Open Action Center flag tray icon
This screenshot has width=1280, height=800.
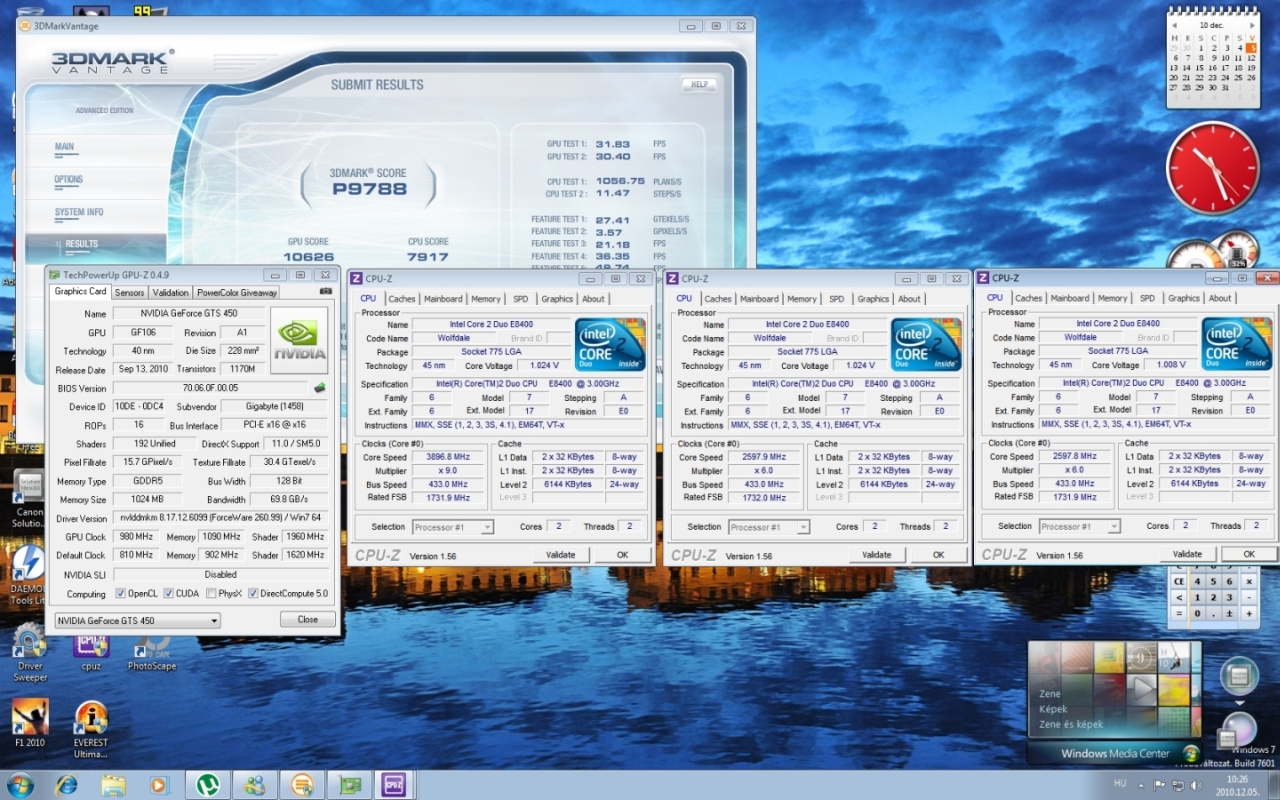tap(1160, 785)
